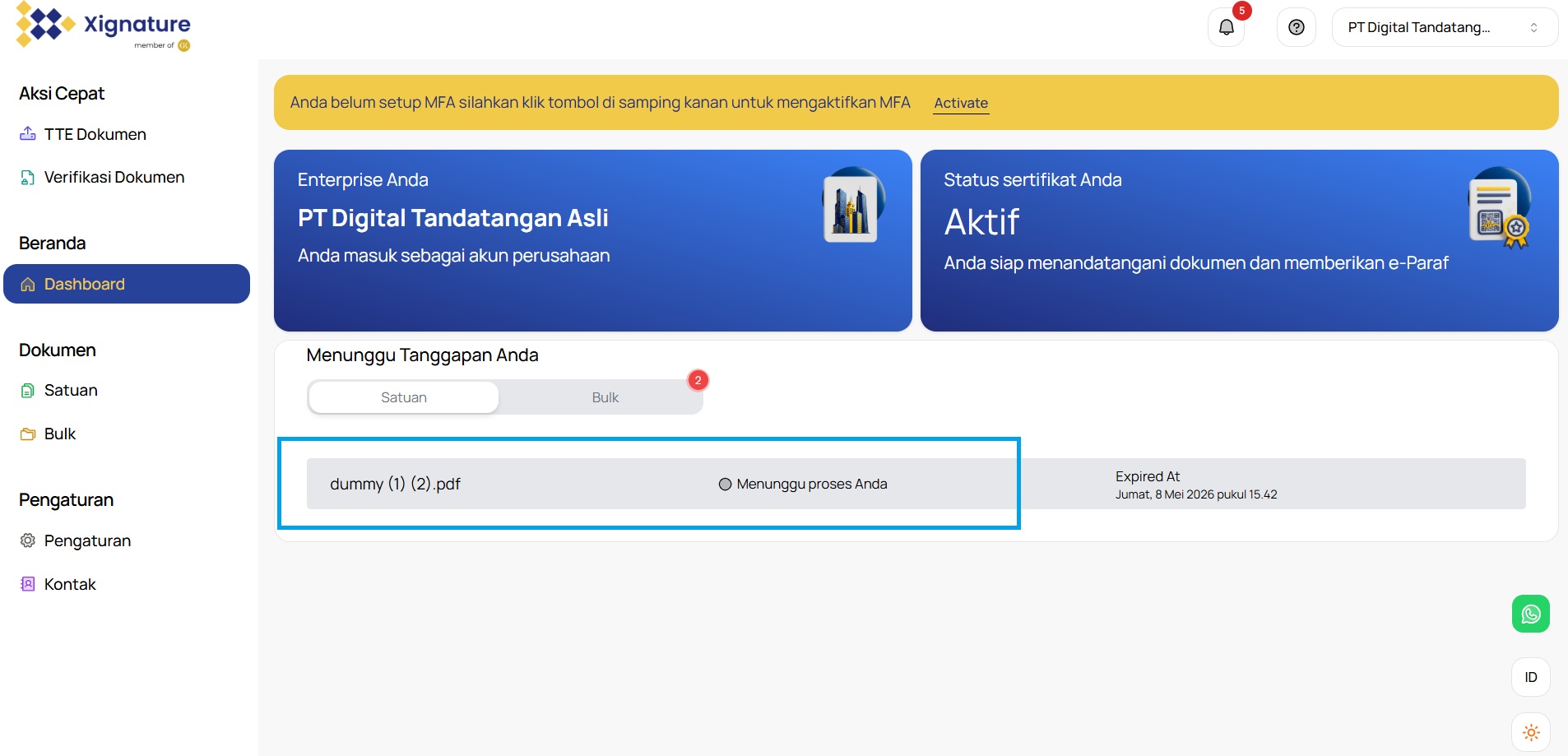This screenshot has width=1568, height=756.
Task: Open Kontak in sidebar
Action: tap(70, 584)
